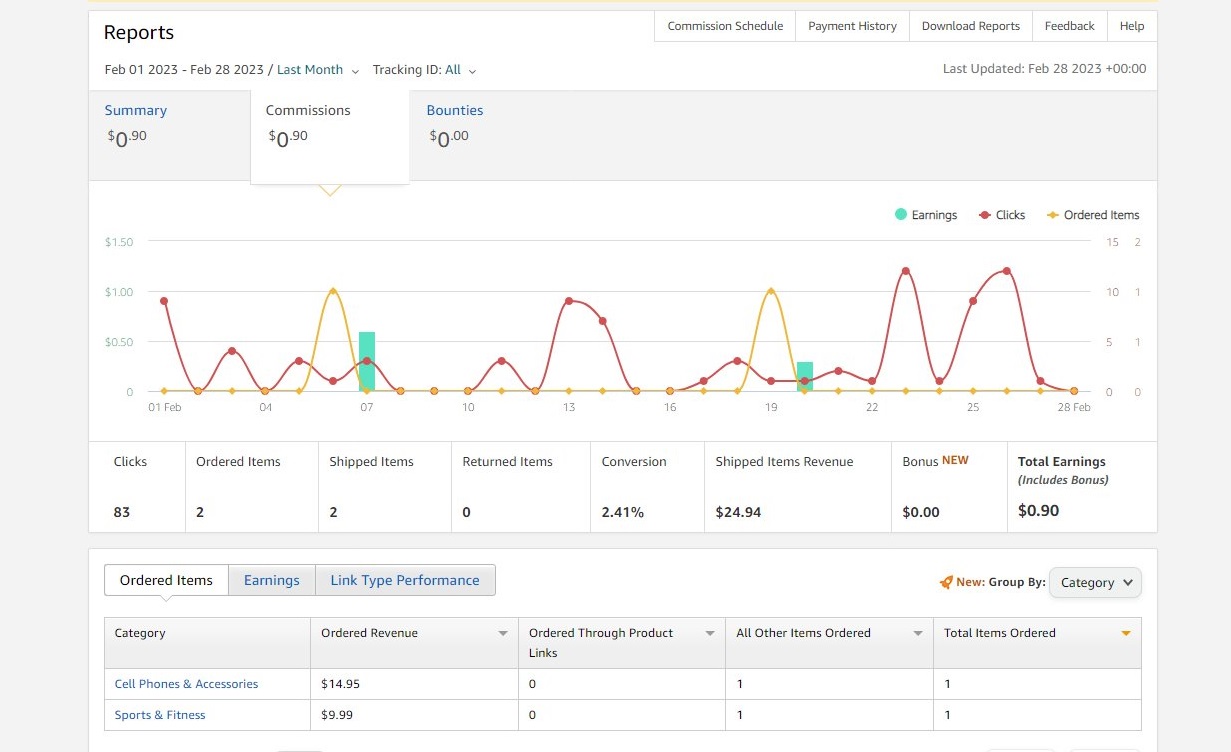This screenshot has height=752, width=1231.
Task: Click the Category column header
Action: [x=207, y=643]
